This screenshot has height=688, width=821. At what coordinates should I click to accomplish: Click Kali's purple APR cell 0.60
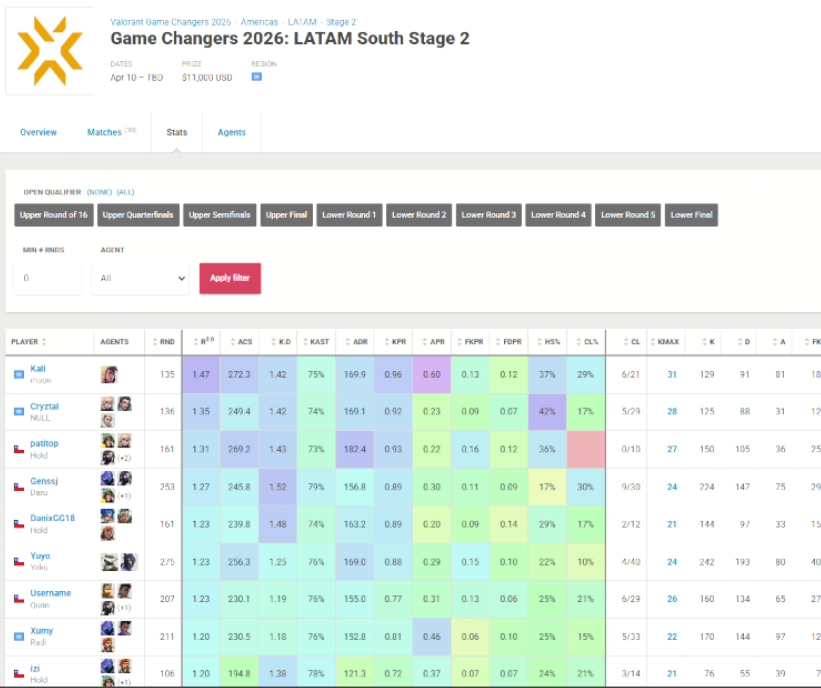[x=431, y=374]
